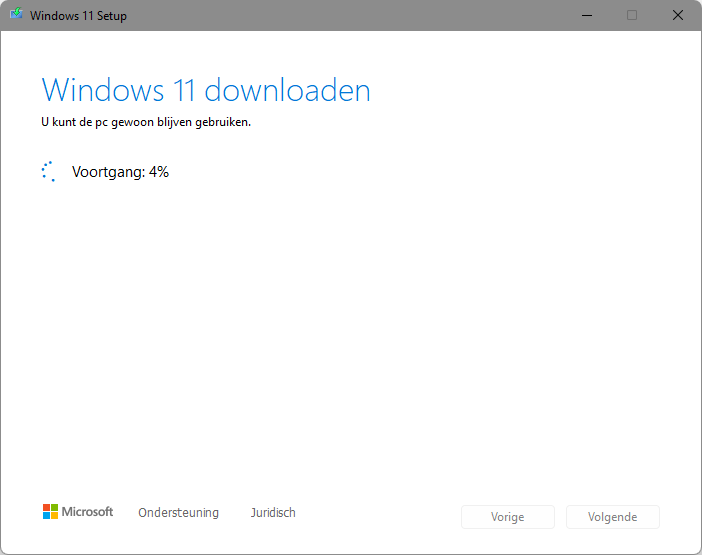Click the Vorige button
This screenshot has width=702, height=555.
coord(508,517)
